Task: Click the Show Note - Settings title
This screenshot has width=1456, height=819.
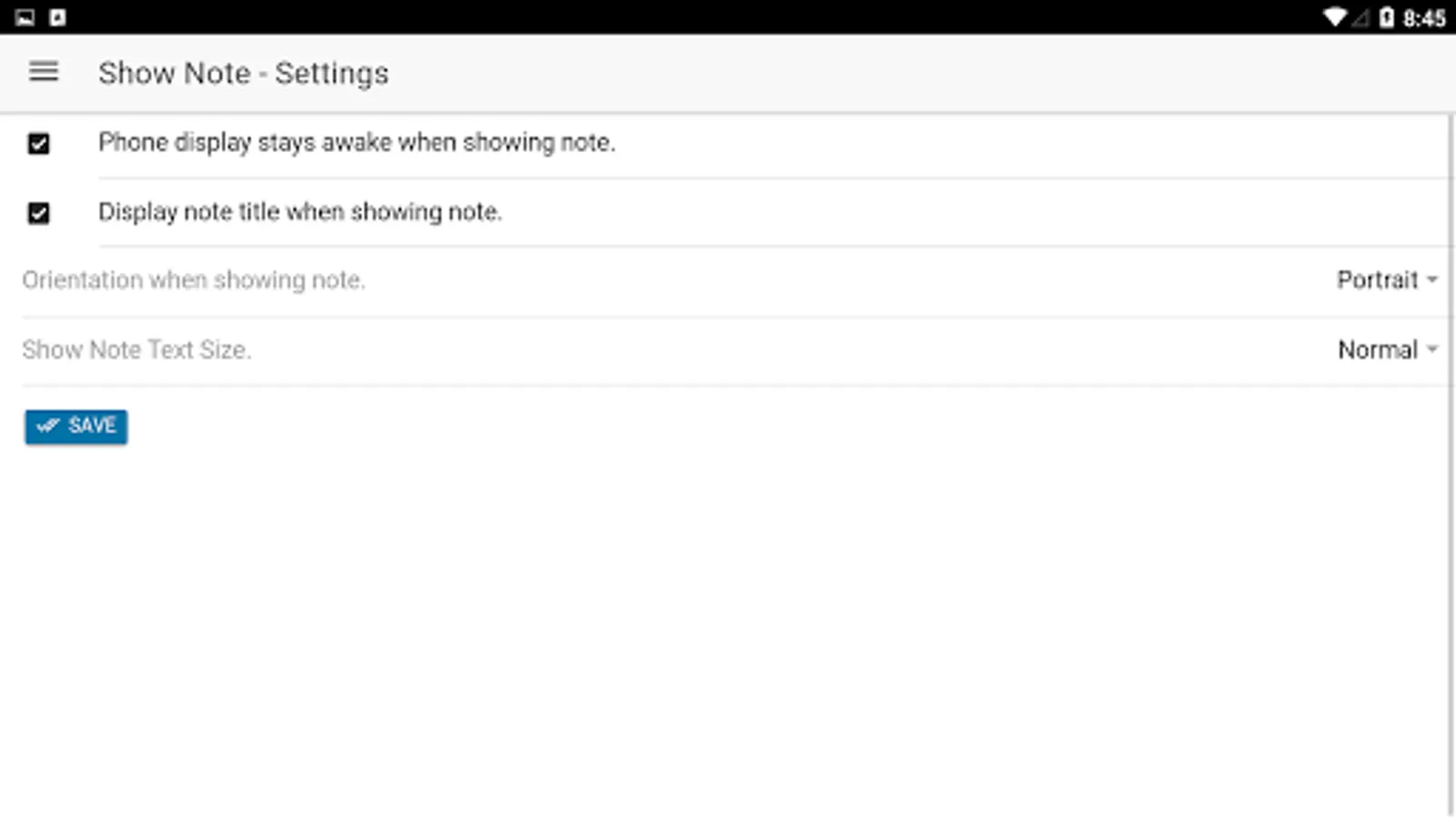Action: tap(243, 73)
